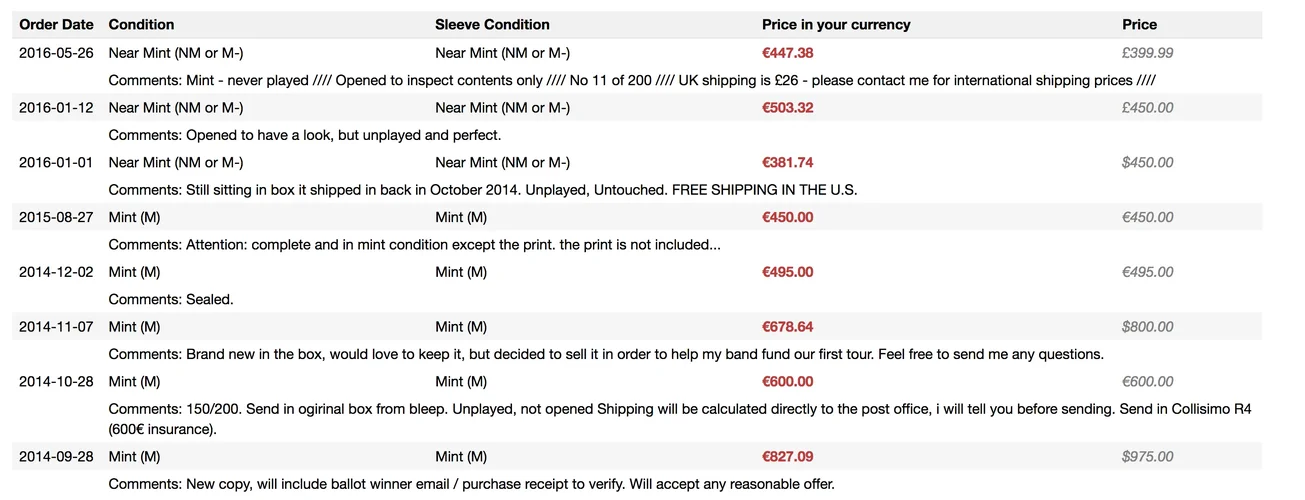Click the $975.00 original price
1305x500 pixels.
click(x=1148, y=456)
